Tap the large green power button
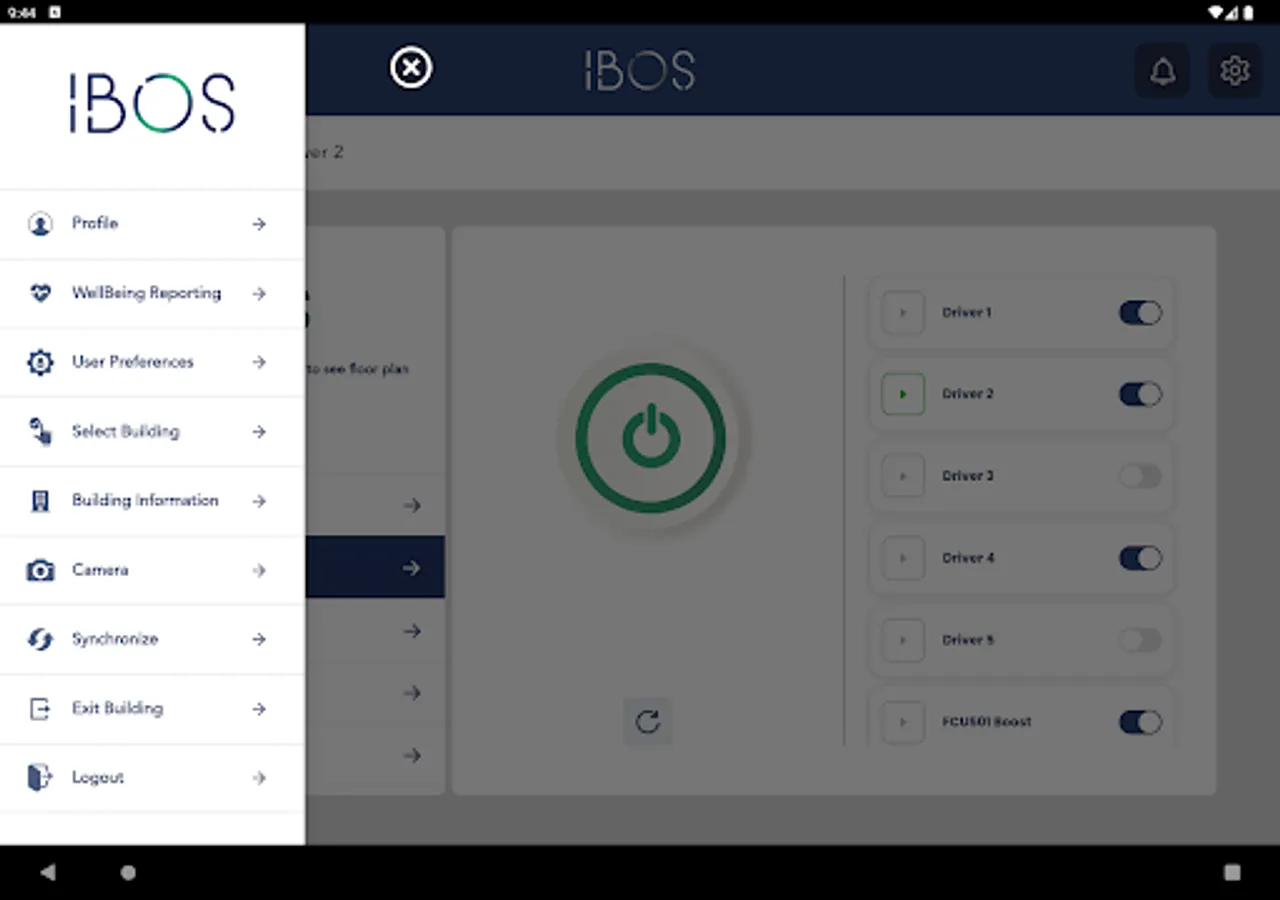This screenshot has height=900, width=1280. (x=651, y=438)
